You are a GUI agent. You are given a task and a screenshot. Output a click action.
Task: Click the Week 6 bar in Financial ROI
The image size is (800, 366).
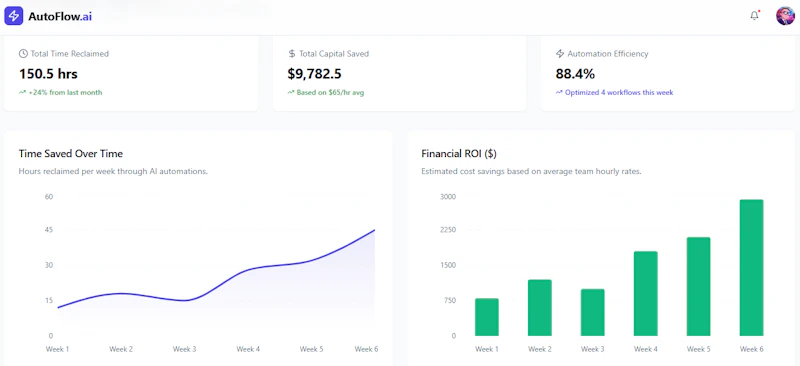(x=751, y=267)
